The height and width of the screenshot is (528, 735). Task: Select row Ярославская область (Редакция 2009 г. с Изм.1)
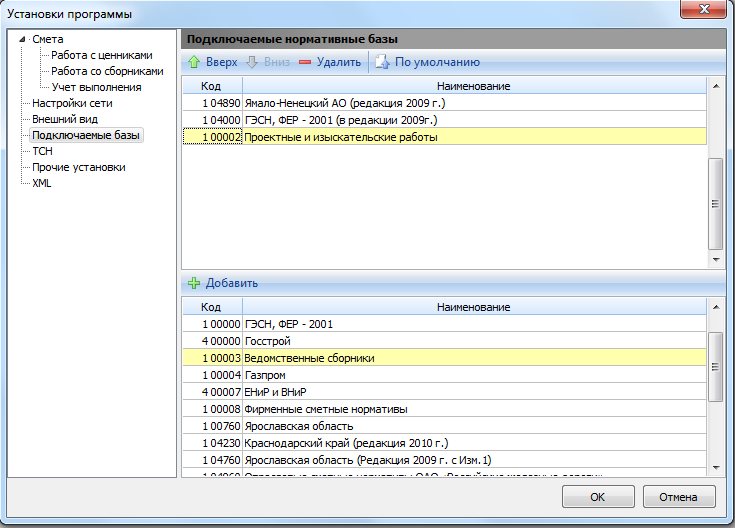[444, 460]
